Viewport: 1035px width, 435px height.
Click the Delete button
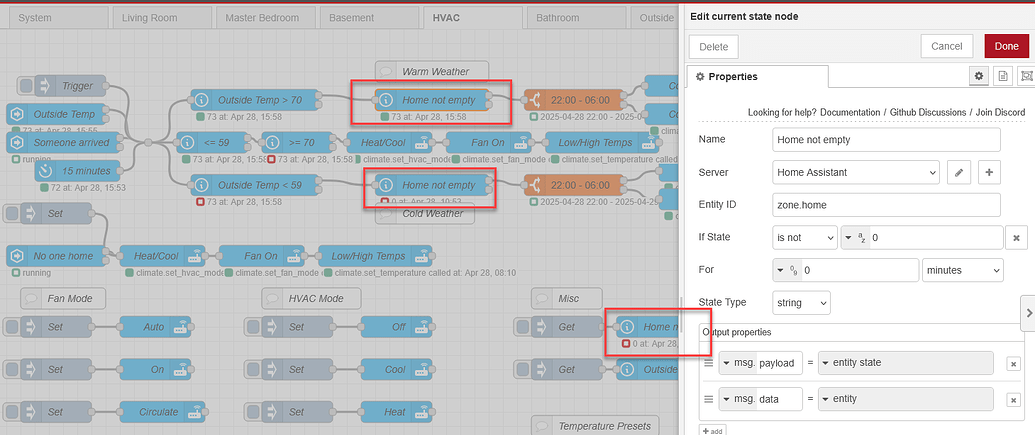pos(714,47)
